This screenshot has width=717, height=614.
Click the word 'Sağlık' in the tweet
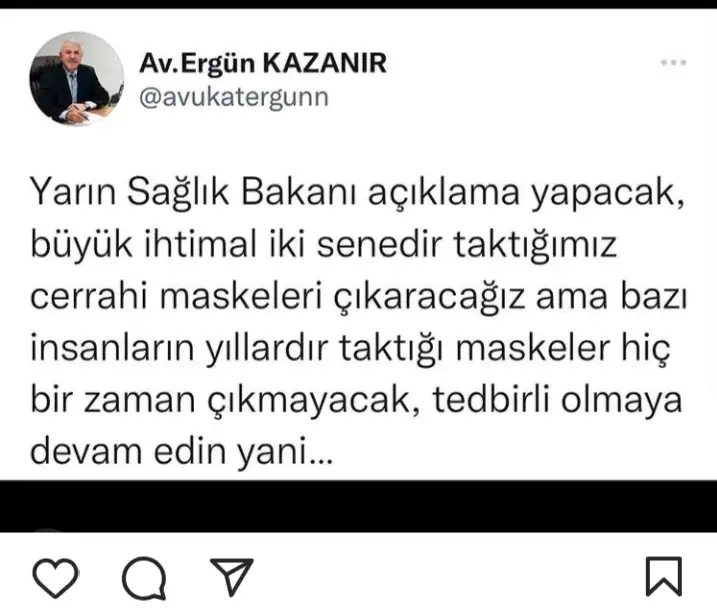[177, 193]
